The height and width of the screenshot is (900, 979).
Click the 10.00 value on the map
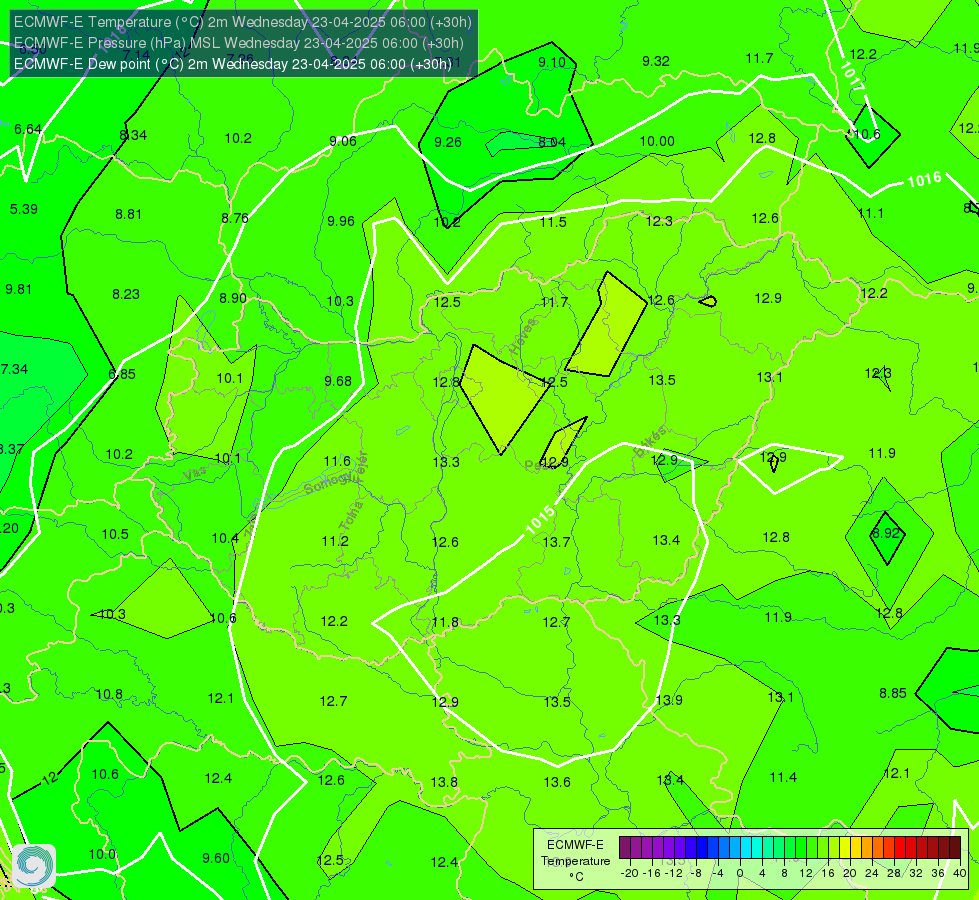(x=657, y=141)
